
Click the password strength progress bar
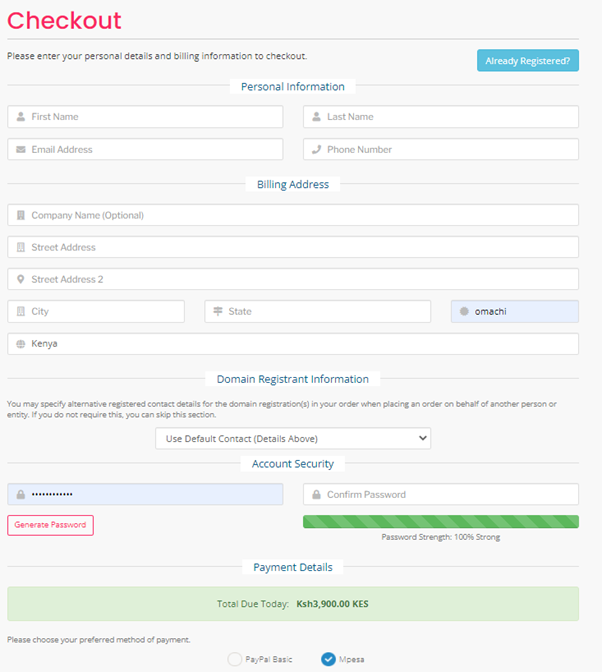point(440,521)
